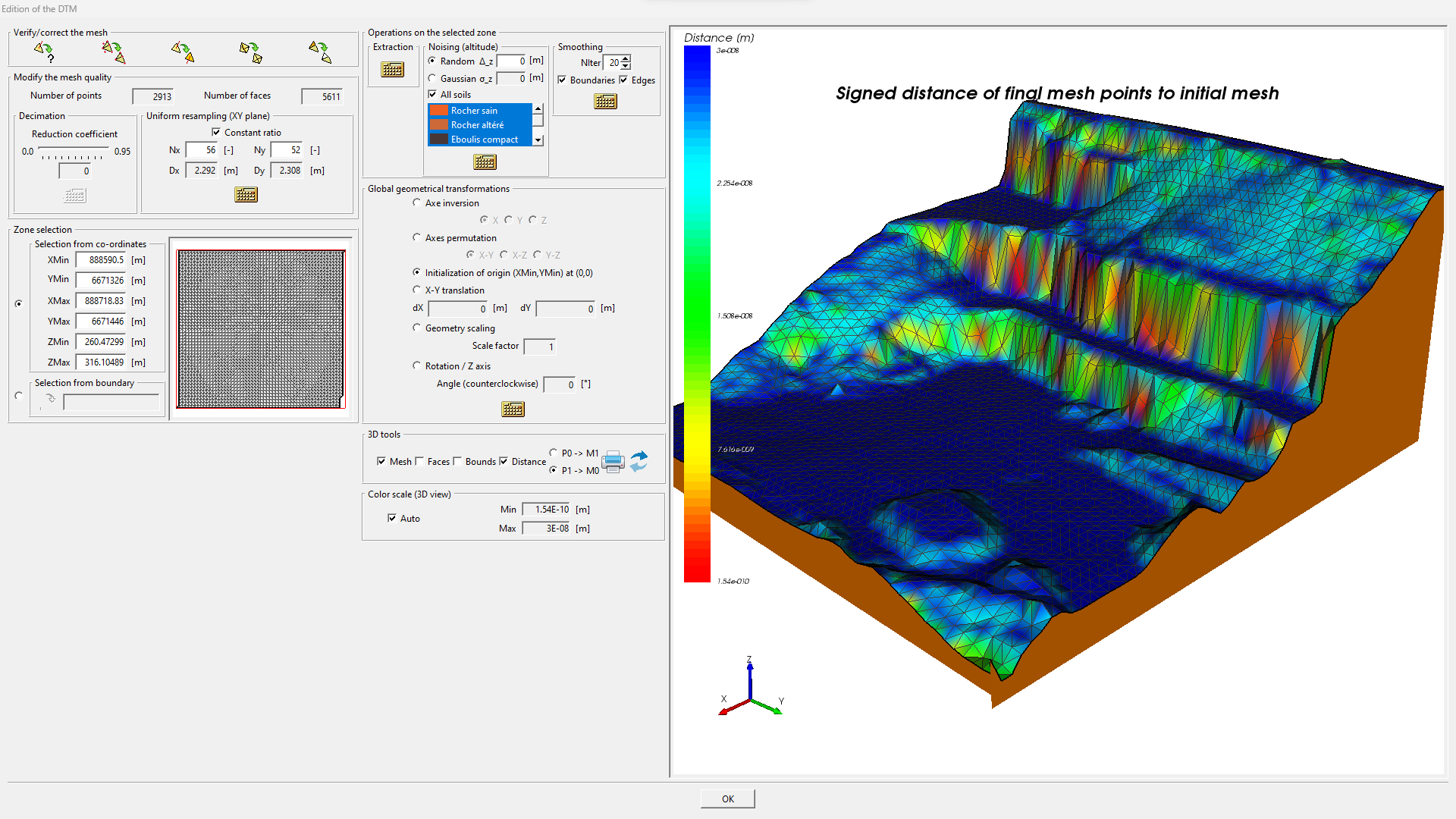This screenshot has width=1456, height=819.
Task: Select the refine triangles correction tool
Action: click(x=321, y=50)
